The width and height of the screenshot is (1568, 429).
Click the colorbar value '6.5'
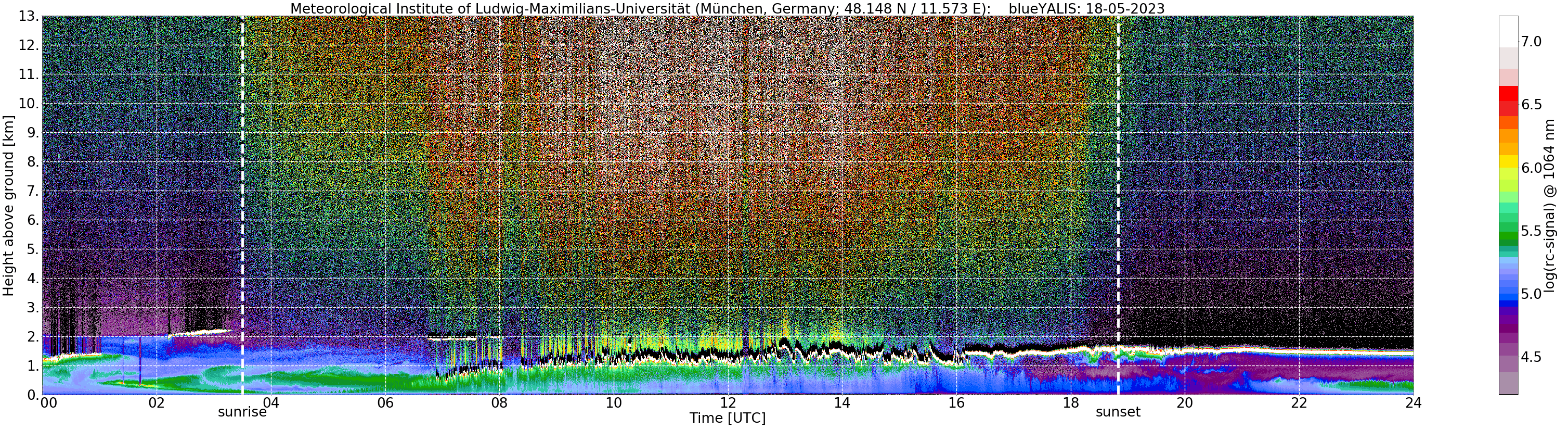(x=1532, y=105)
